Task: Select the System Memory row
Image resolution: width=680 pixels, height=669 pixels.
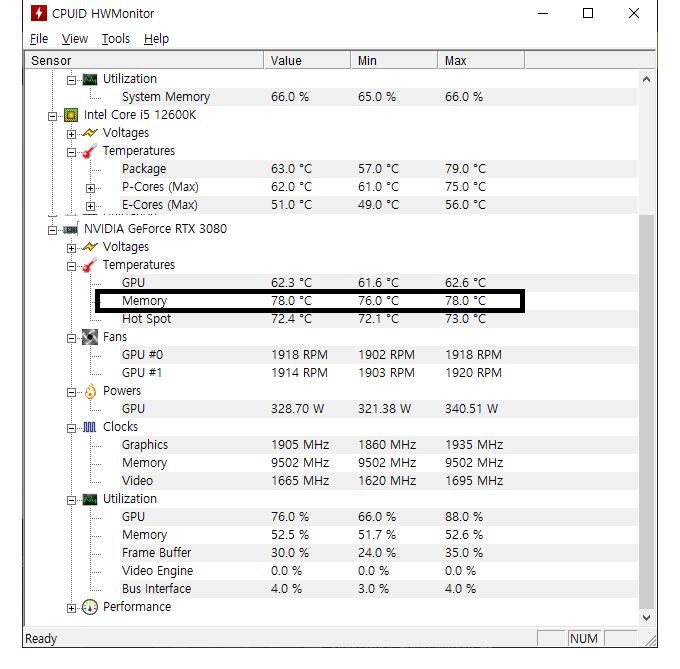Action: (x=379, y=97)
